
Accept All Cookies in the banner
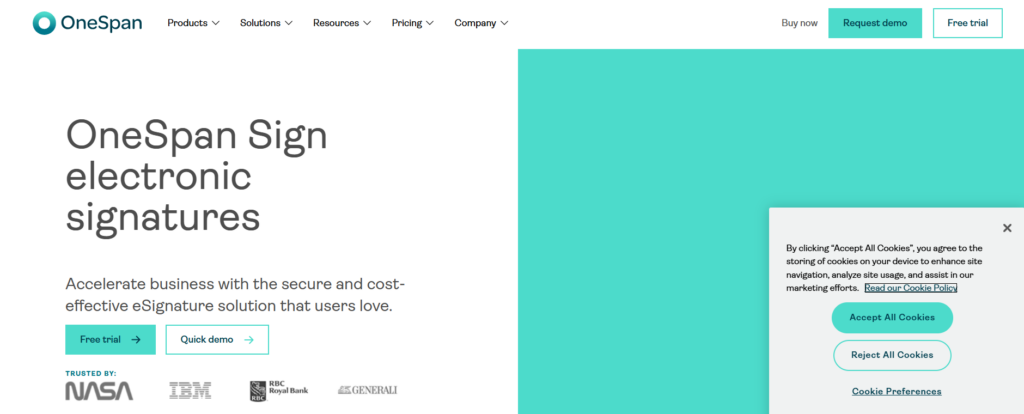point(892,317)
